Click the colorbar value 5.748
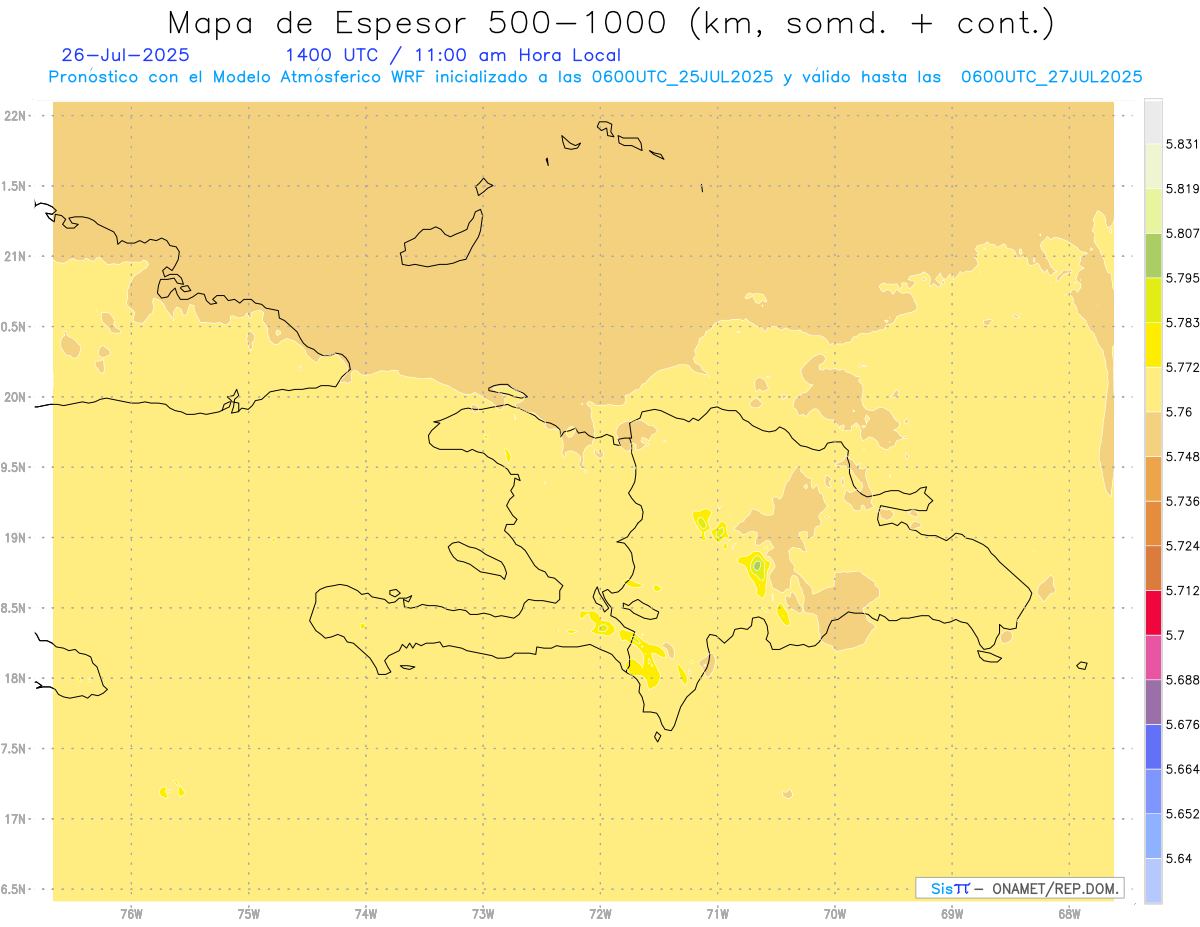1200x927 pixels. tap(1183, 456)
